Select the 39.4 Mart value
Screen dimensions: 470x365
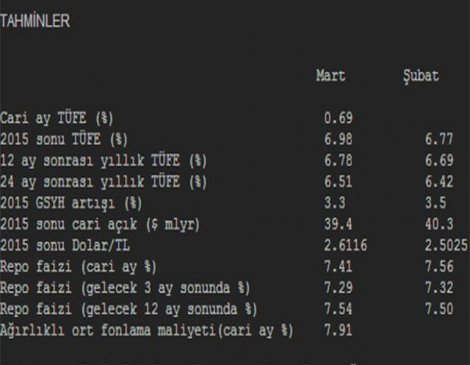pyautogui.click(x=338, y=224)
